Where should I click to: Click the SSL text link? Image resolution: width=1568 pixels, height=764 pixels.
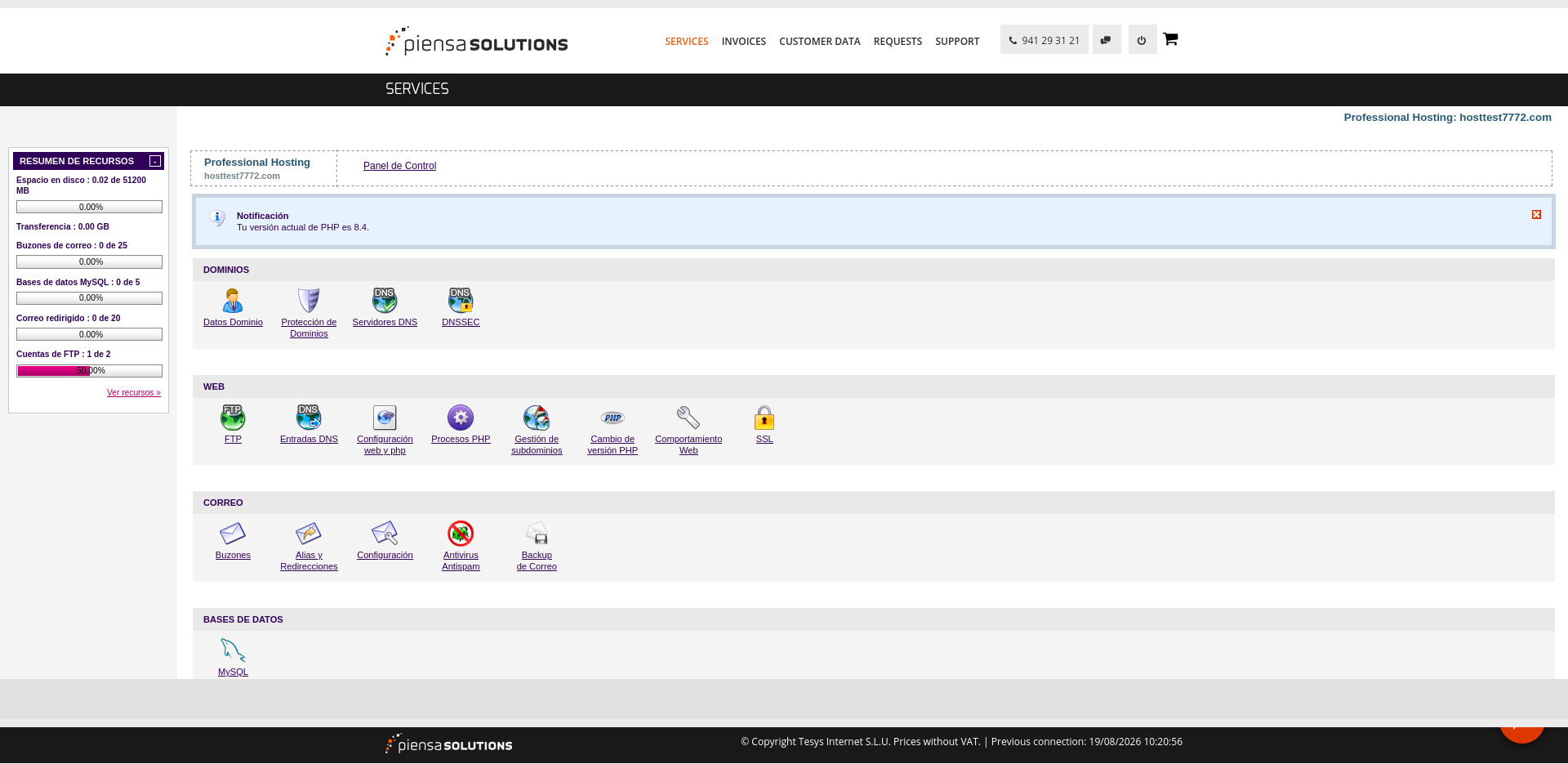764,439
